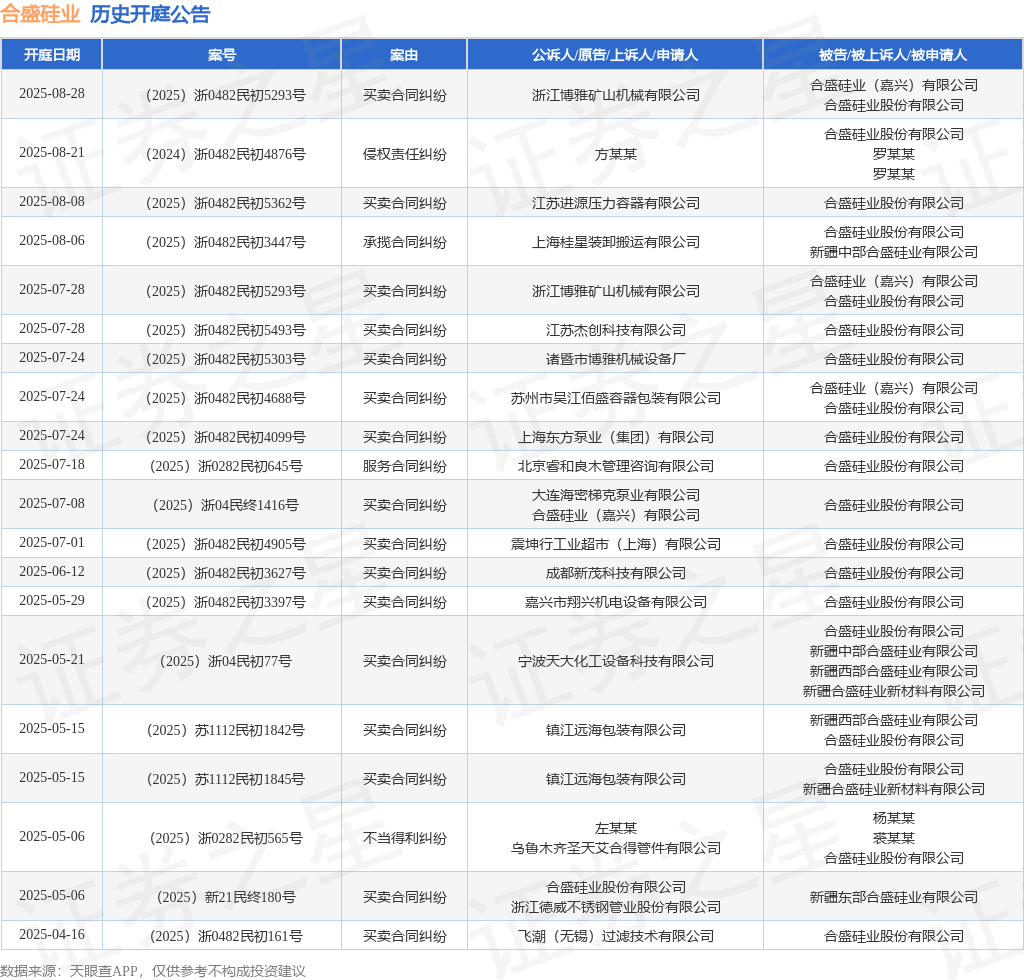This screenshot has width=1024, height=980.
Task: Click the 历史开庭公告 heading
Action: tap(150, 14)
